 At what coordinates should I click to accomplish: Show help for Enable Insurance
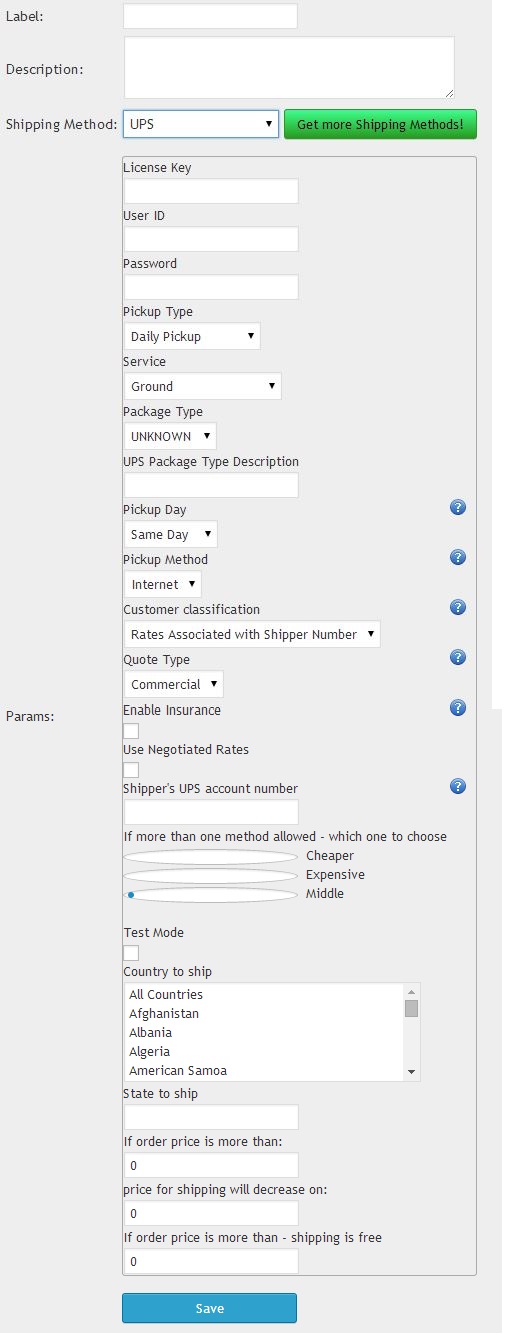tap(458, 707)
